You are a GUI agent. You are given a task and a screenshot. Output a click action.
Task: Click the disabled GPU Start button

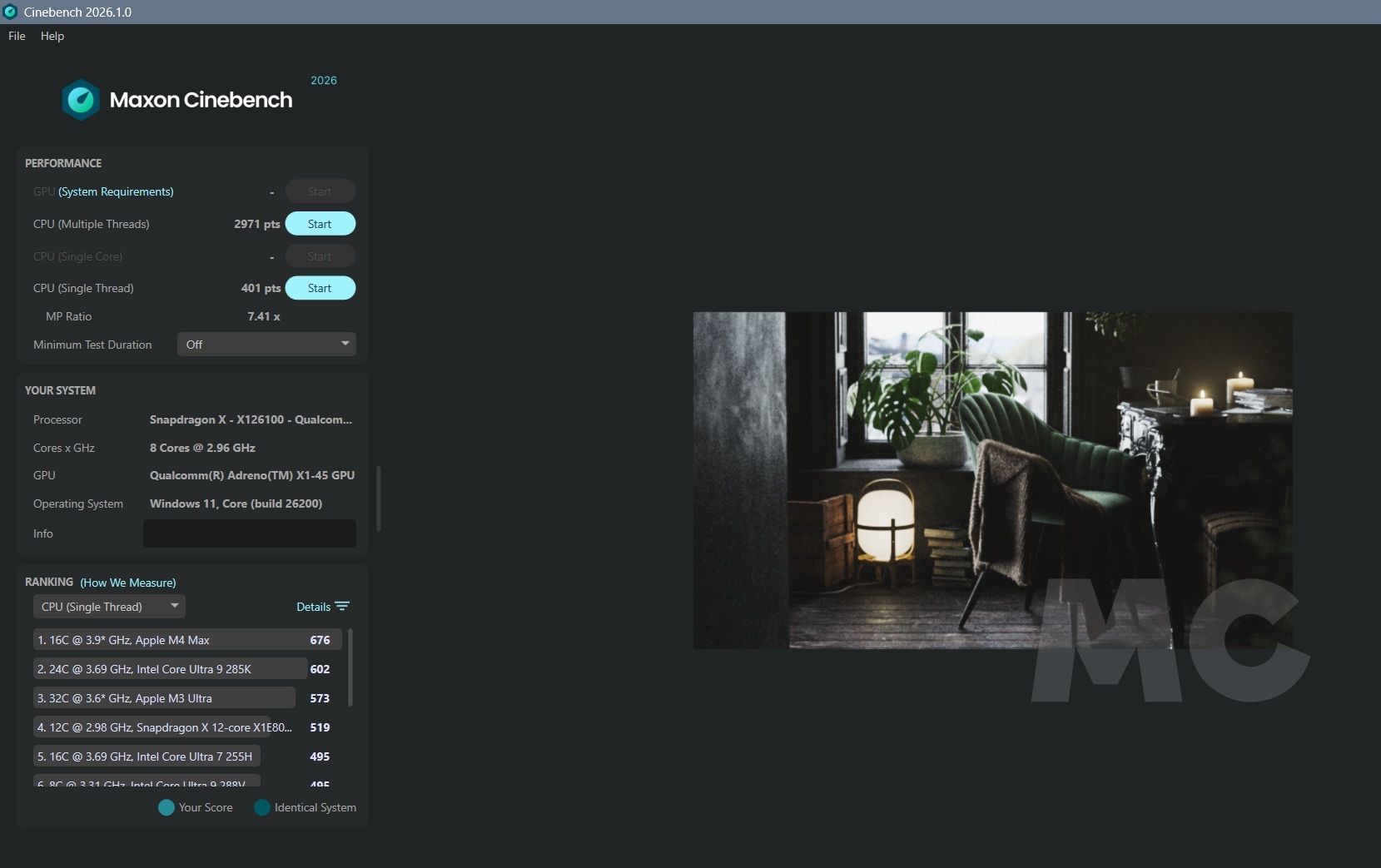click(x=320, y=191)
